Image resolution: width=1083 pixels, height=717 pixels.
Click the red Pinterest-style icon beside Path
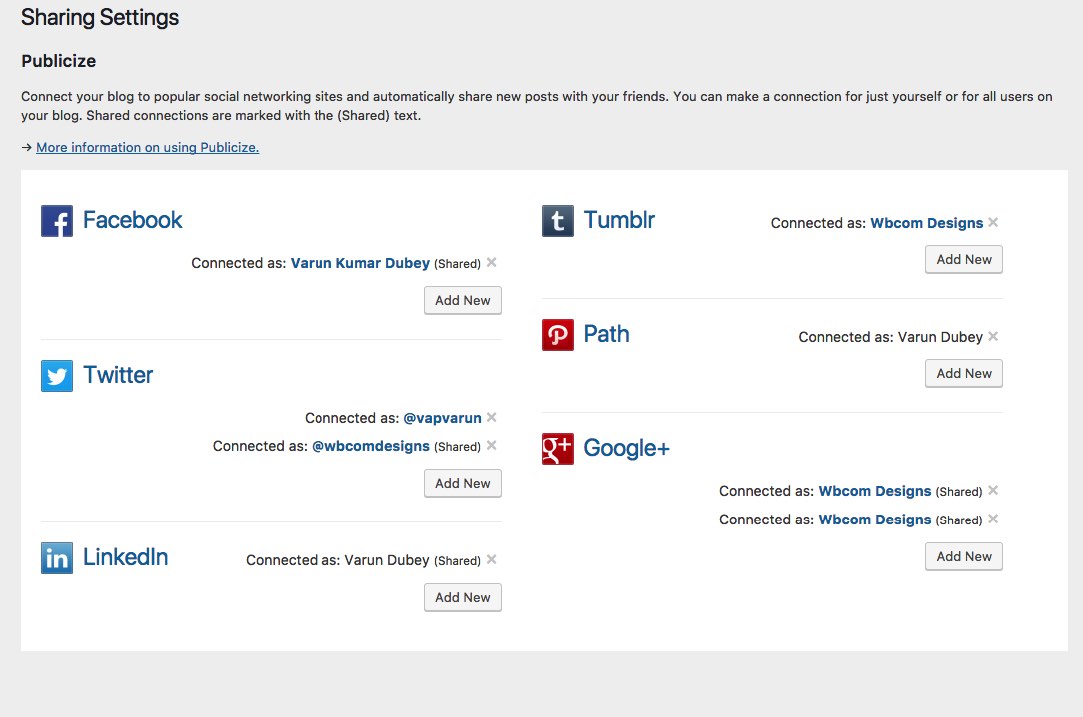pyautogui.click(x=558, y=335)
